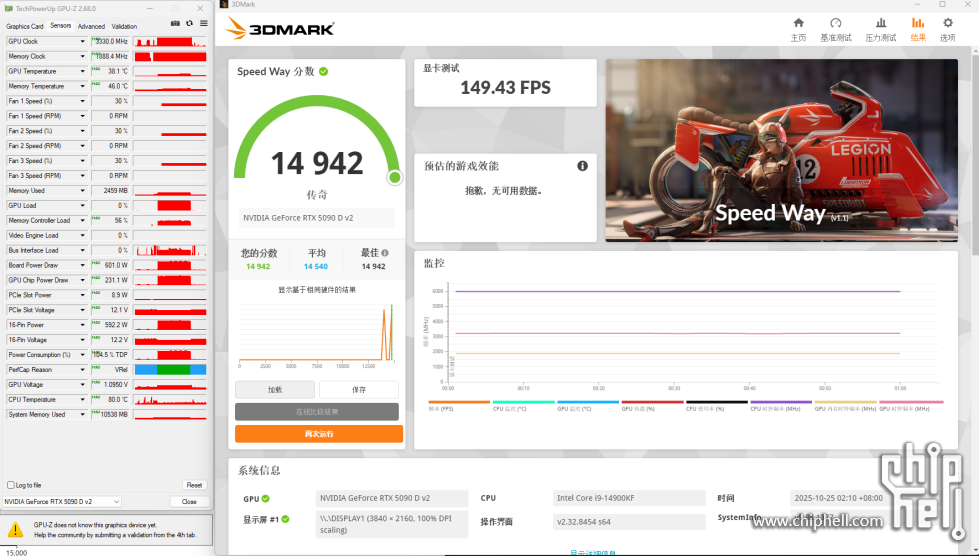Switch to the Graphics Card tab
The height and width of the screenshot is (556, 979).
click(24, 26)
